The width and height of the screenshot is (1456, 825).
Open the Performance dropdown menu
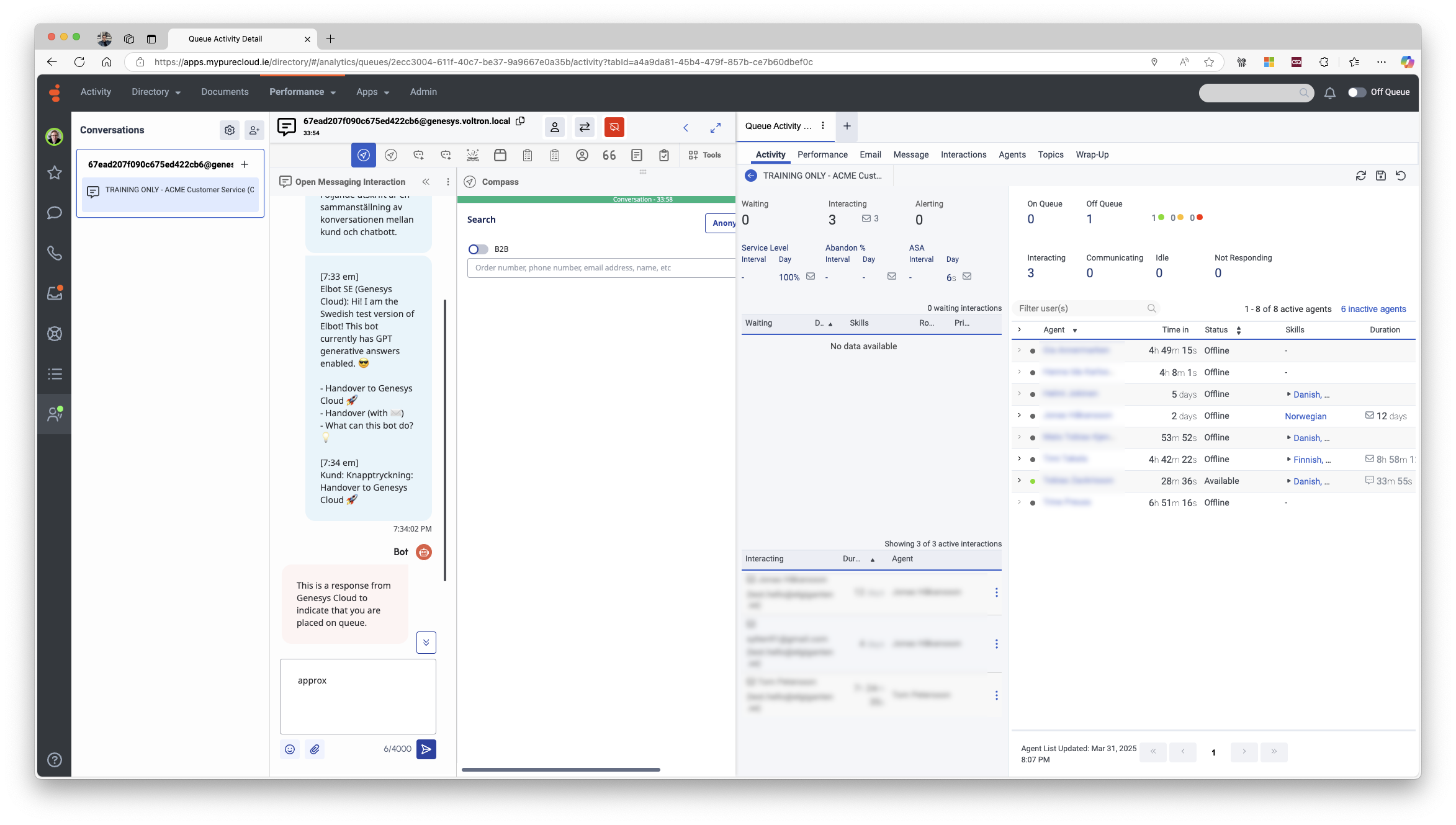[302, 92]
